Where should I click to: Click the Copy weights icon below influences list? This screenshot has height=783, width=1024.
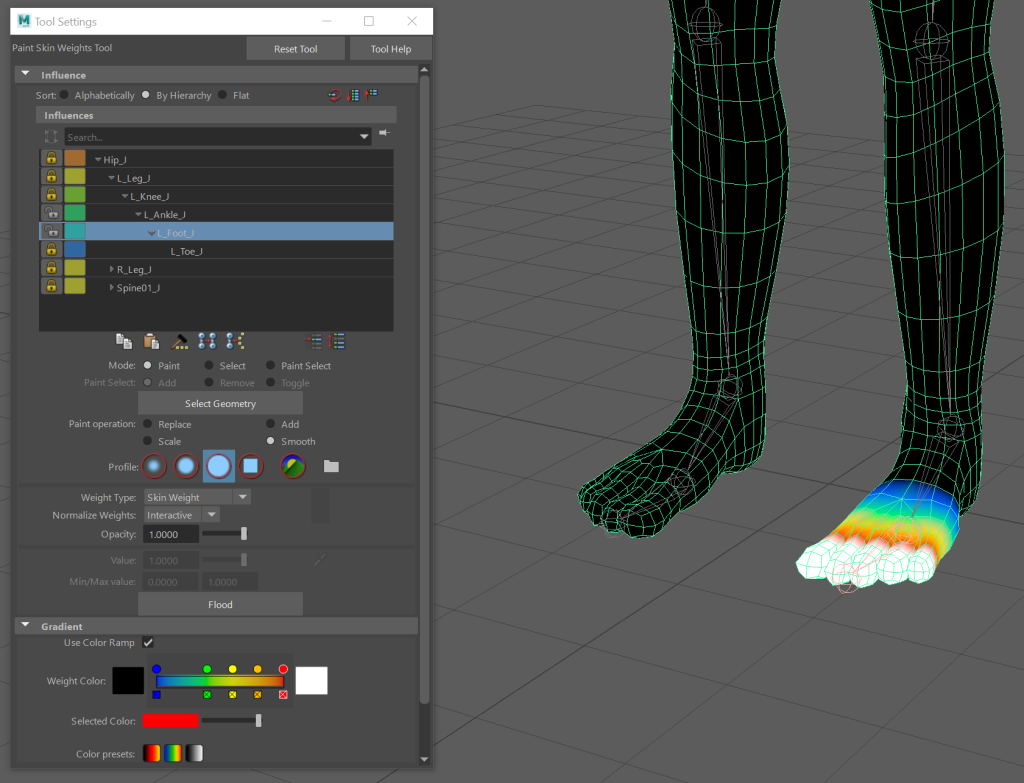124,341
